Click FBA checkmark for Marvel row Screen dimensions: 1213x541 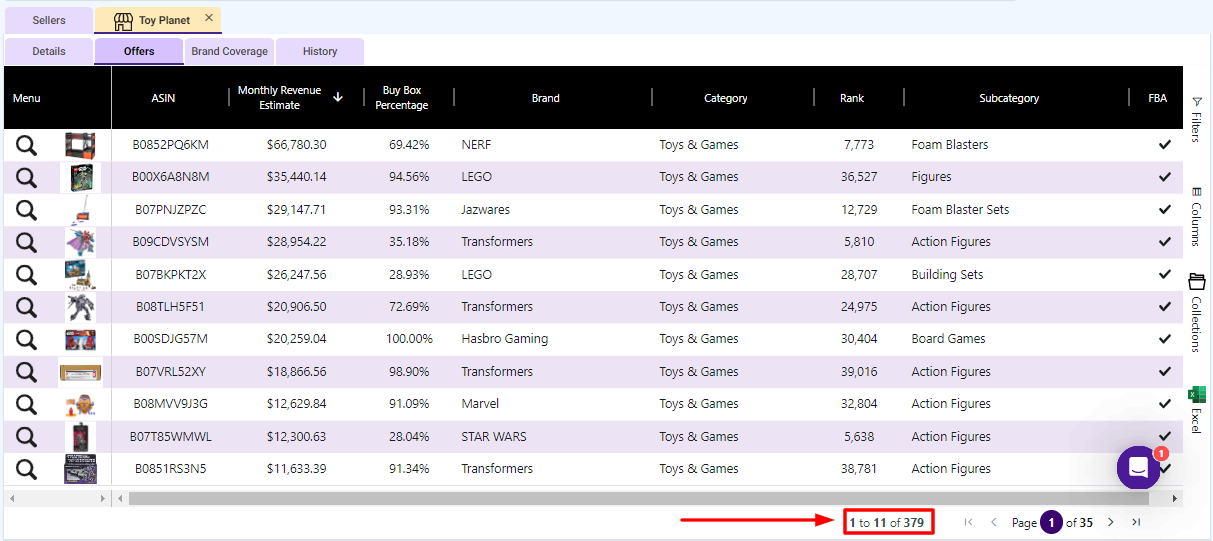coord(1165,404)
